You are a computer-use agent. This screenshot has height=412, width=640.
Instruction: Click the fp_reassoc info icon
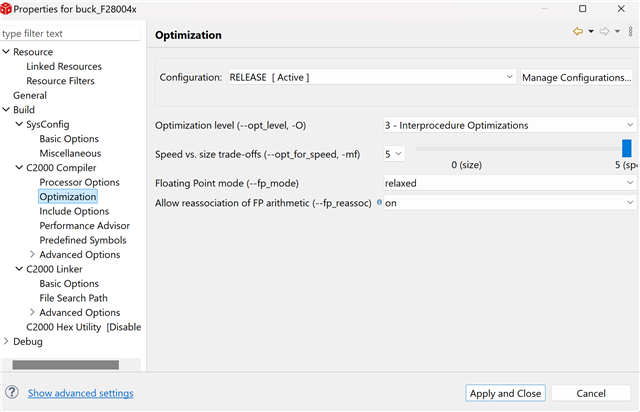click(379, 202)
